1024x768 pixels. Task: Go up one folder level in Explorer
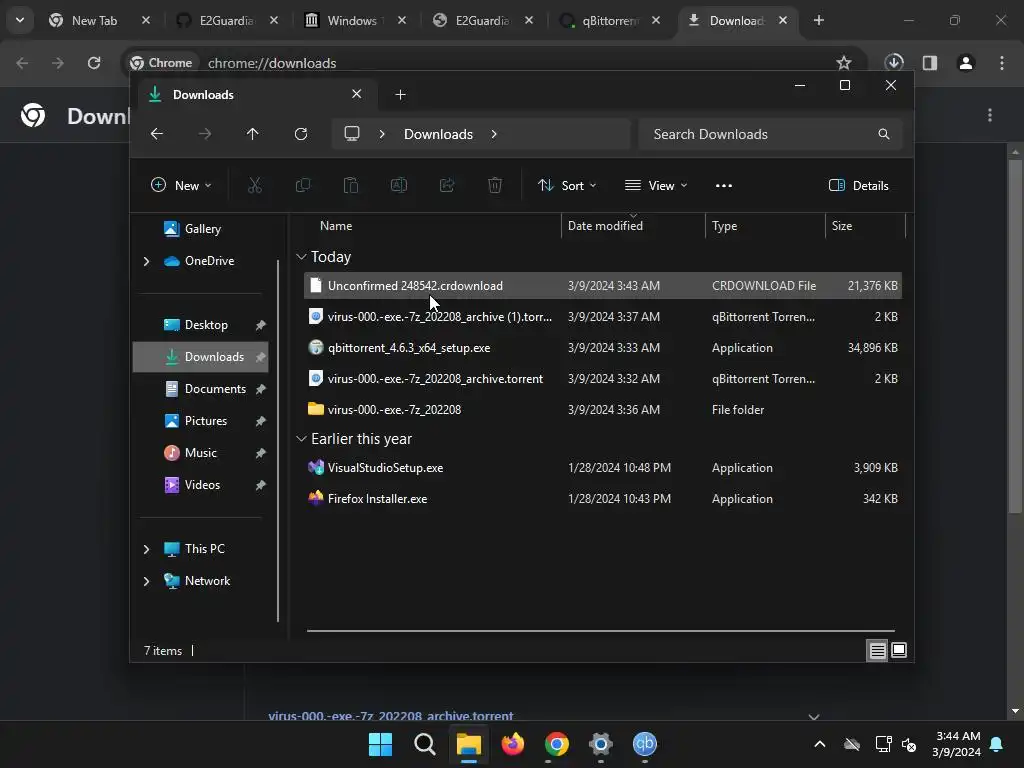coord(253,134)
